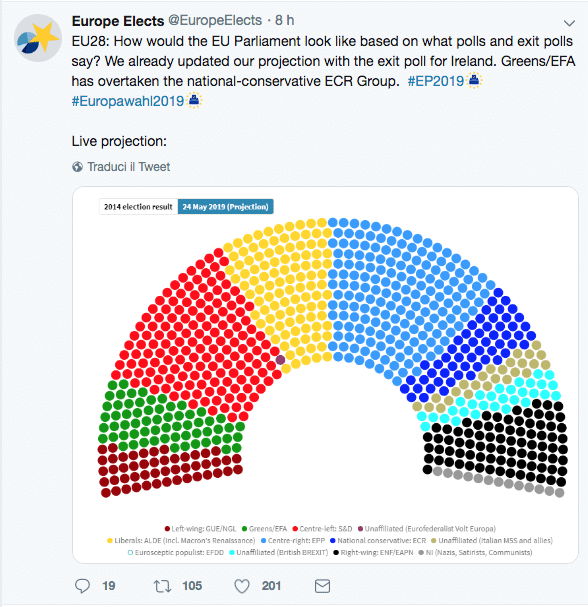Retweet using the arrows icon
Viewport: 588px width, 607px height.
[162, 586]
